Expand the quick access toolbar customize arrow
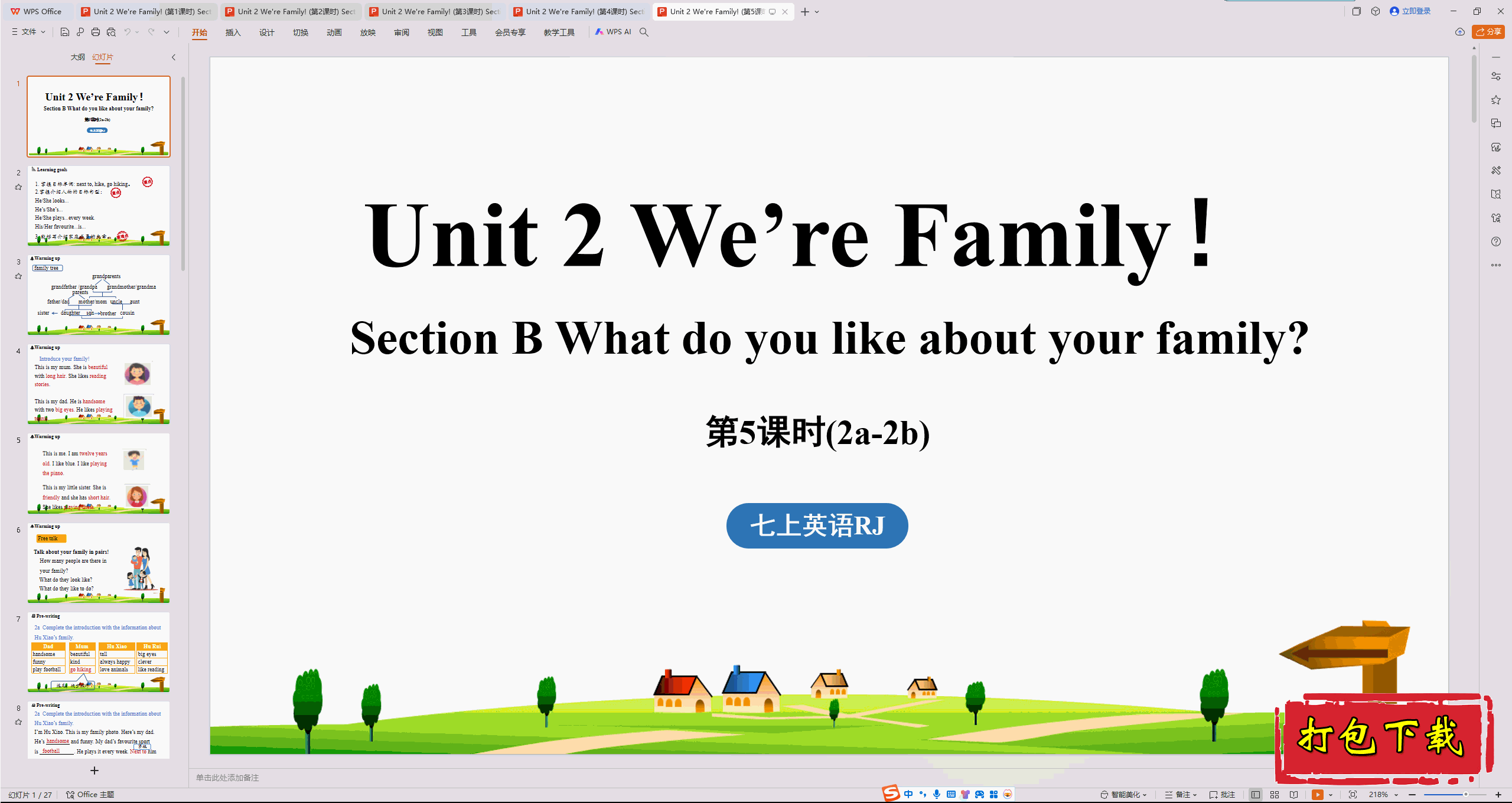This screenshot has width=1512, height=803. point(167,32)
